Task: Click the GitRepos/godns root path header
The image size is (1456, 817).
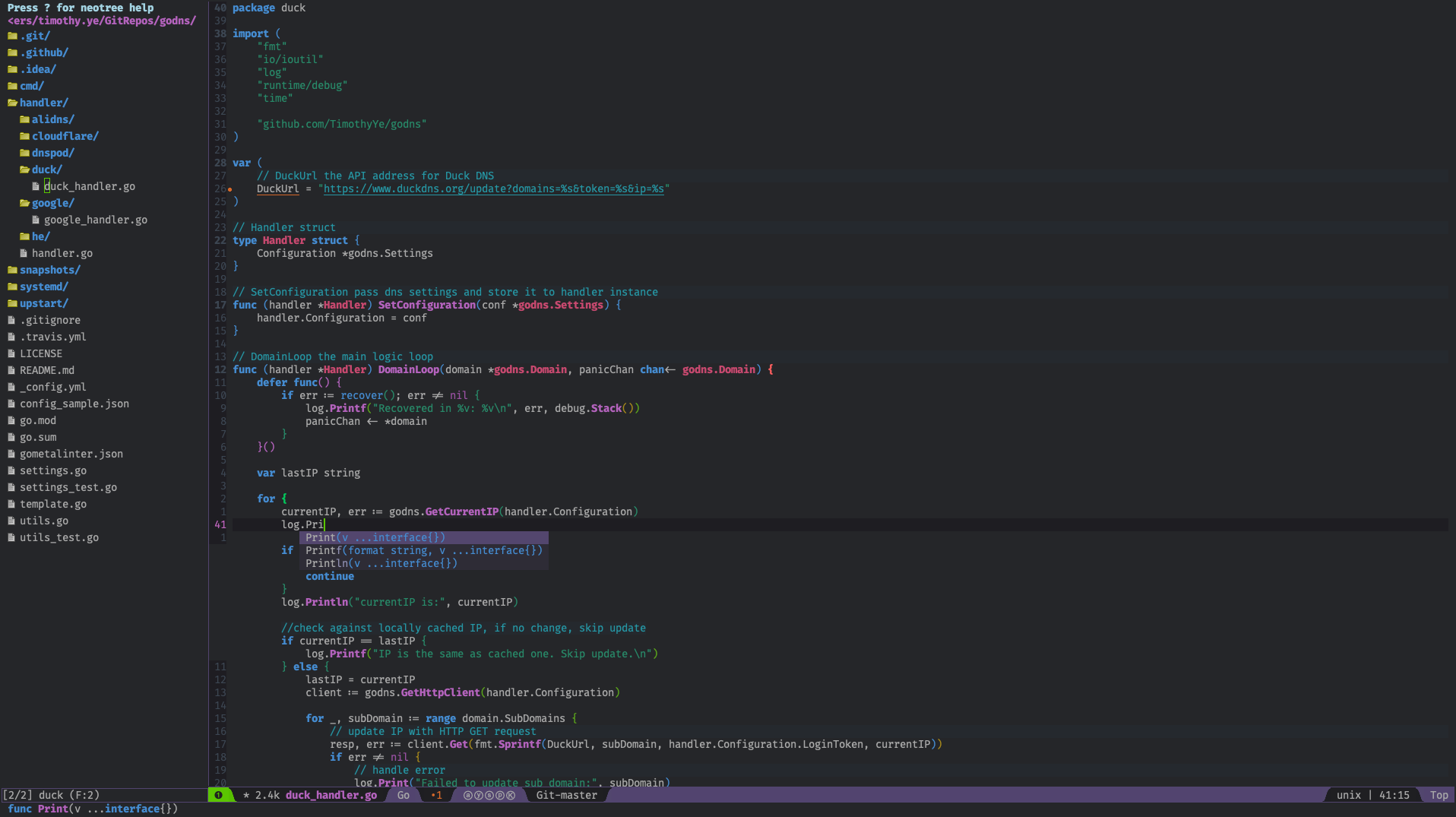Action: [x=102, y=21]
